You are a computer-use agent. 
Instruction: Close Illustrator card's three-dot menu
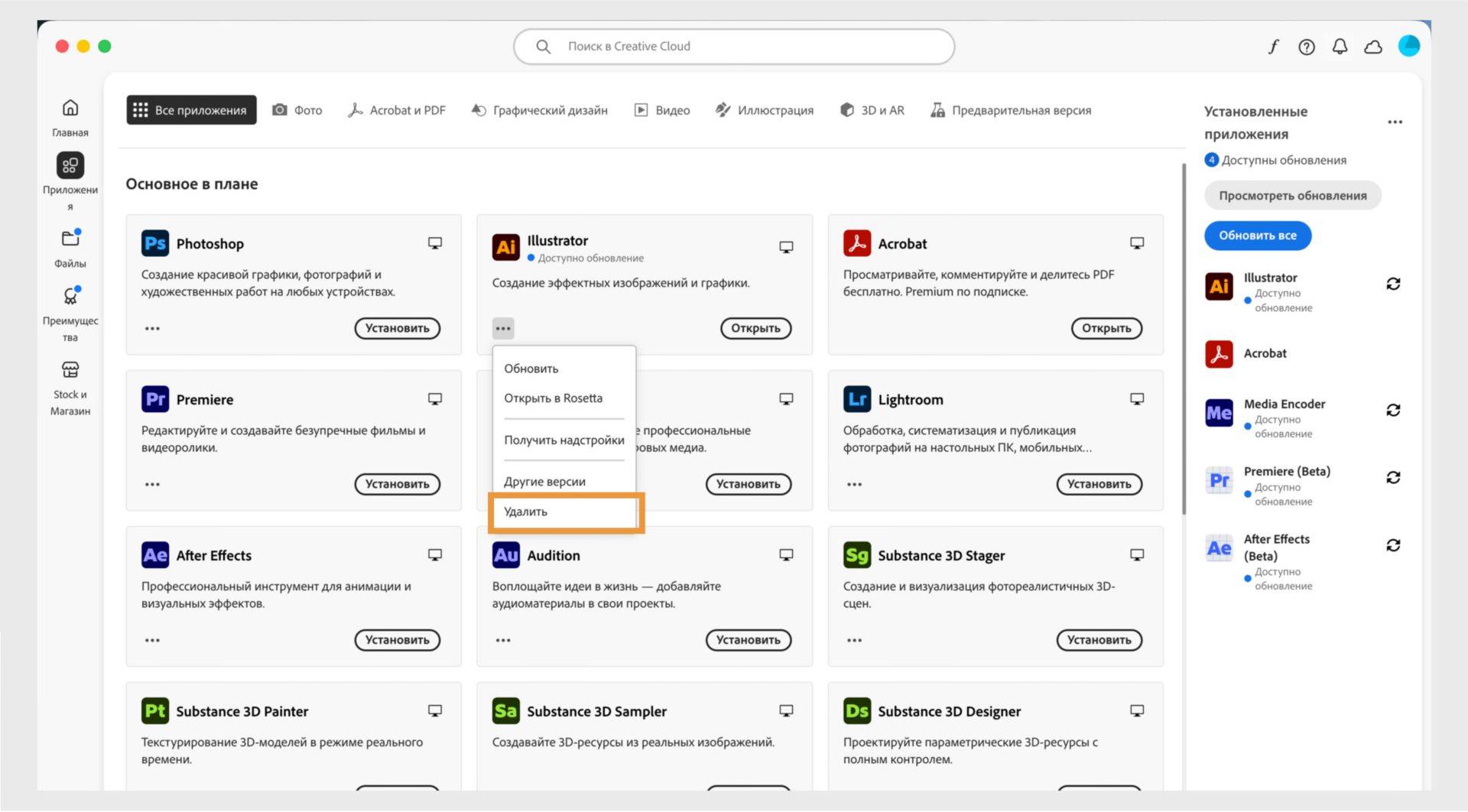tap(503, 329)
